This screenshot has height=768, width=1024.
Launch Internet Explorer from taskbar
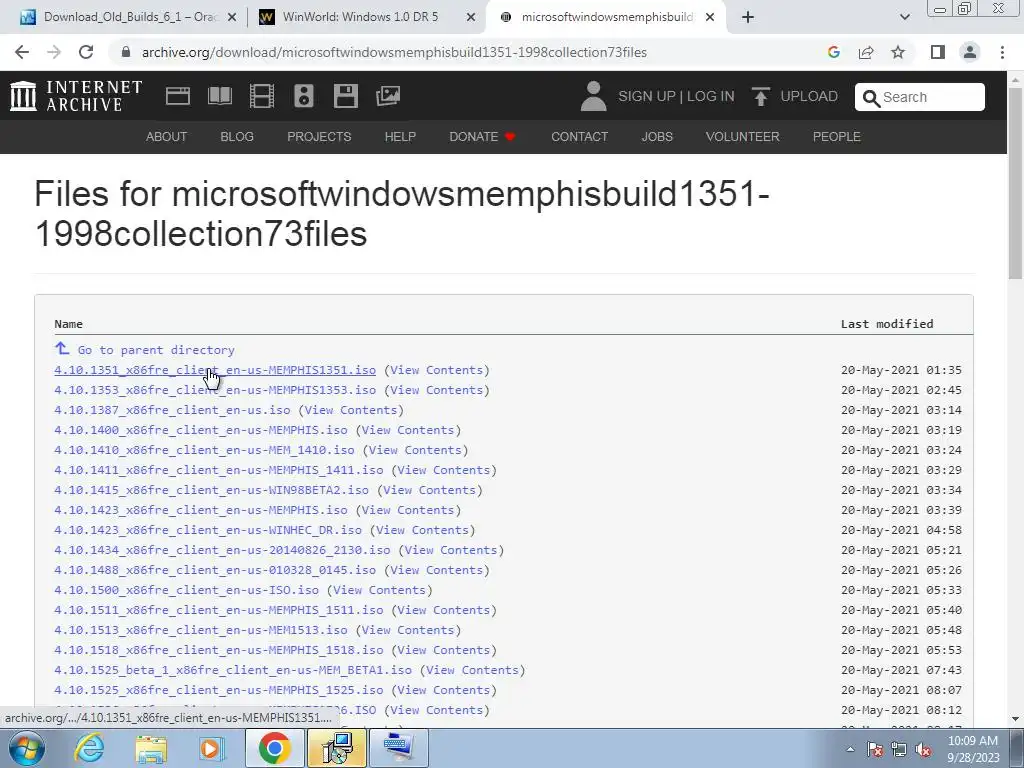(x=89, y=748)
